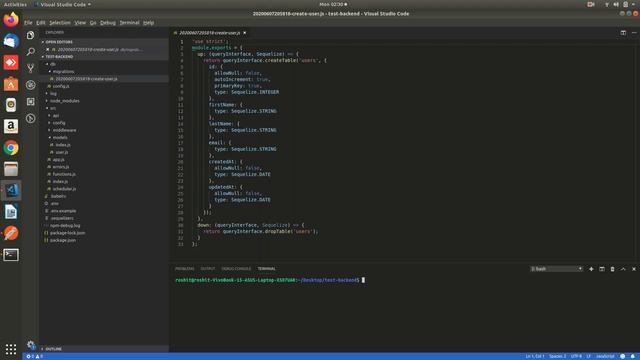
Task: Expand the node_modules folder
Action: [64, 101]
